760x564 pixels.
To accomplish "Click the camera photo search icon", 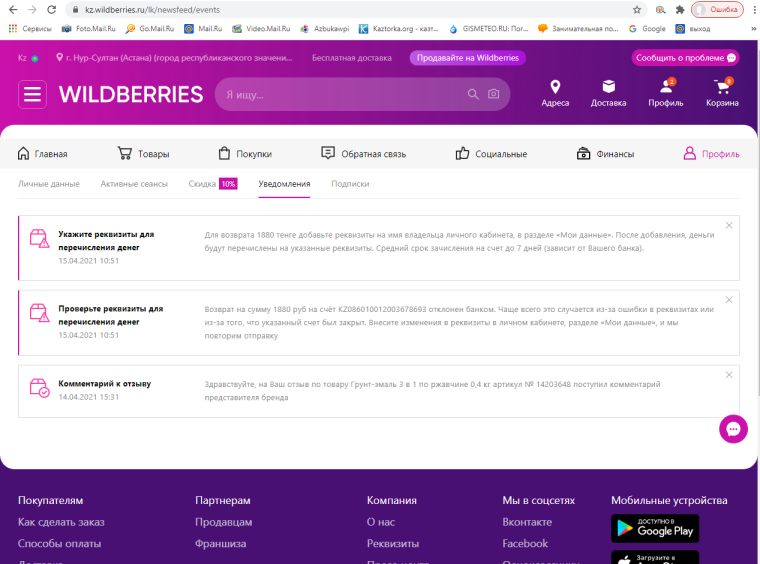I will 493,95.
